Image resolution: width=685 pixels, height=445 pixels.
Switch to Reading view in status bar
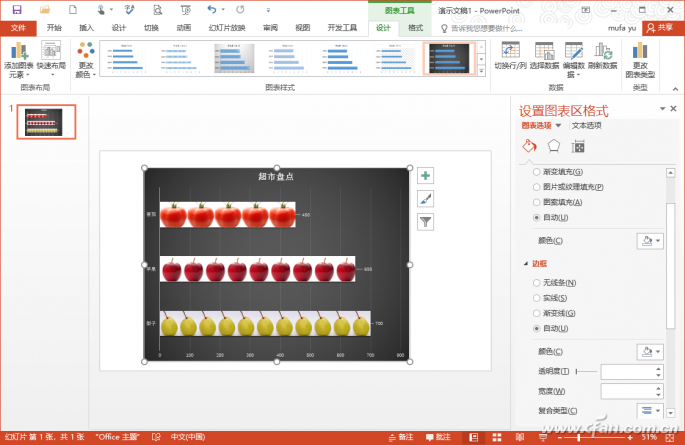tap(520, 437)
